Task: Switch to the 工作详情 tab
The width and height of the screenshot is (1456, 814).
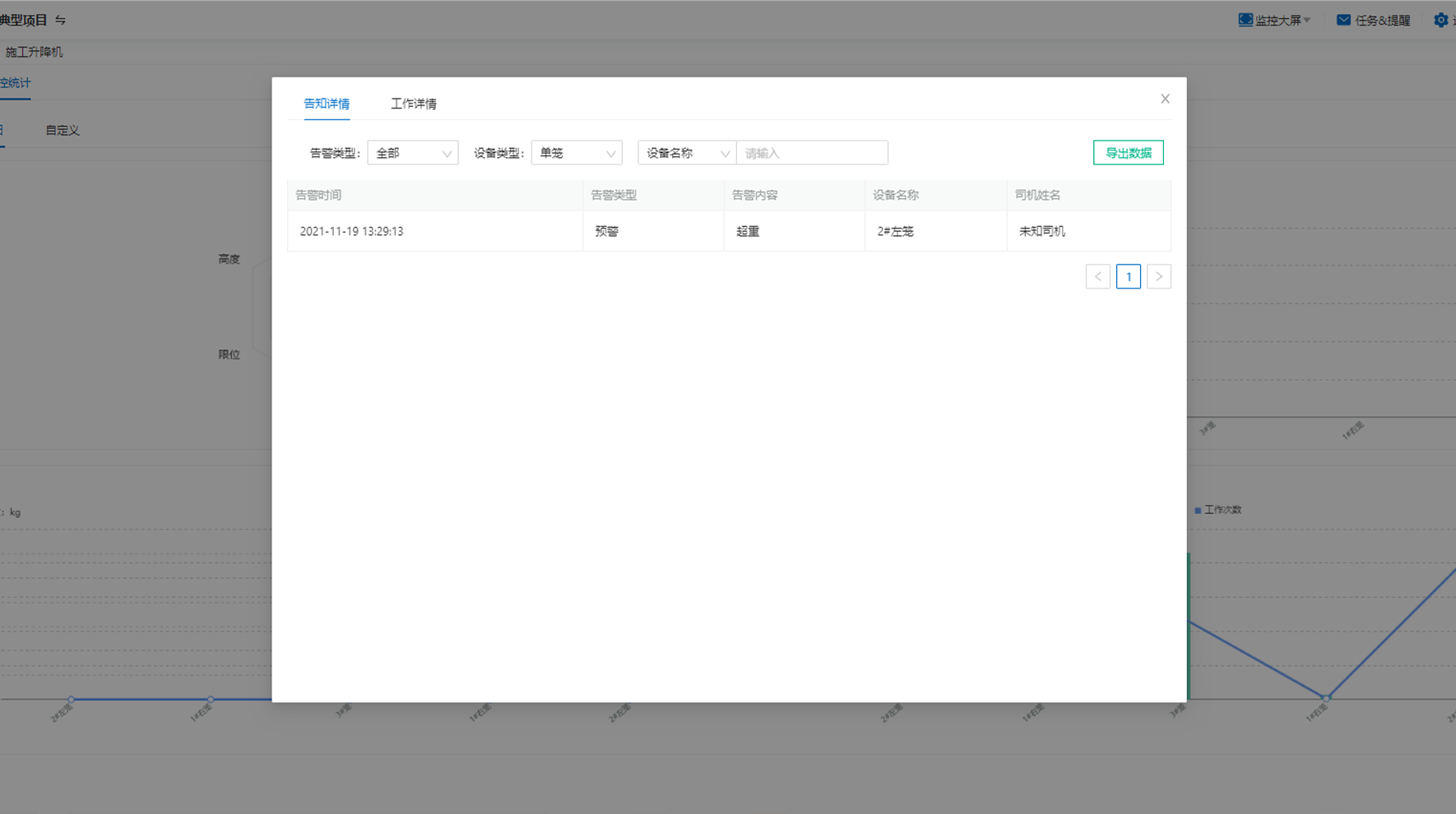Action: 413,104
